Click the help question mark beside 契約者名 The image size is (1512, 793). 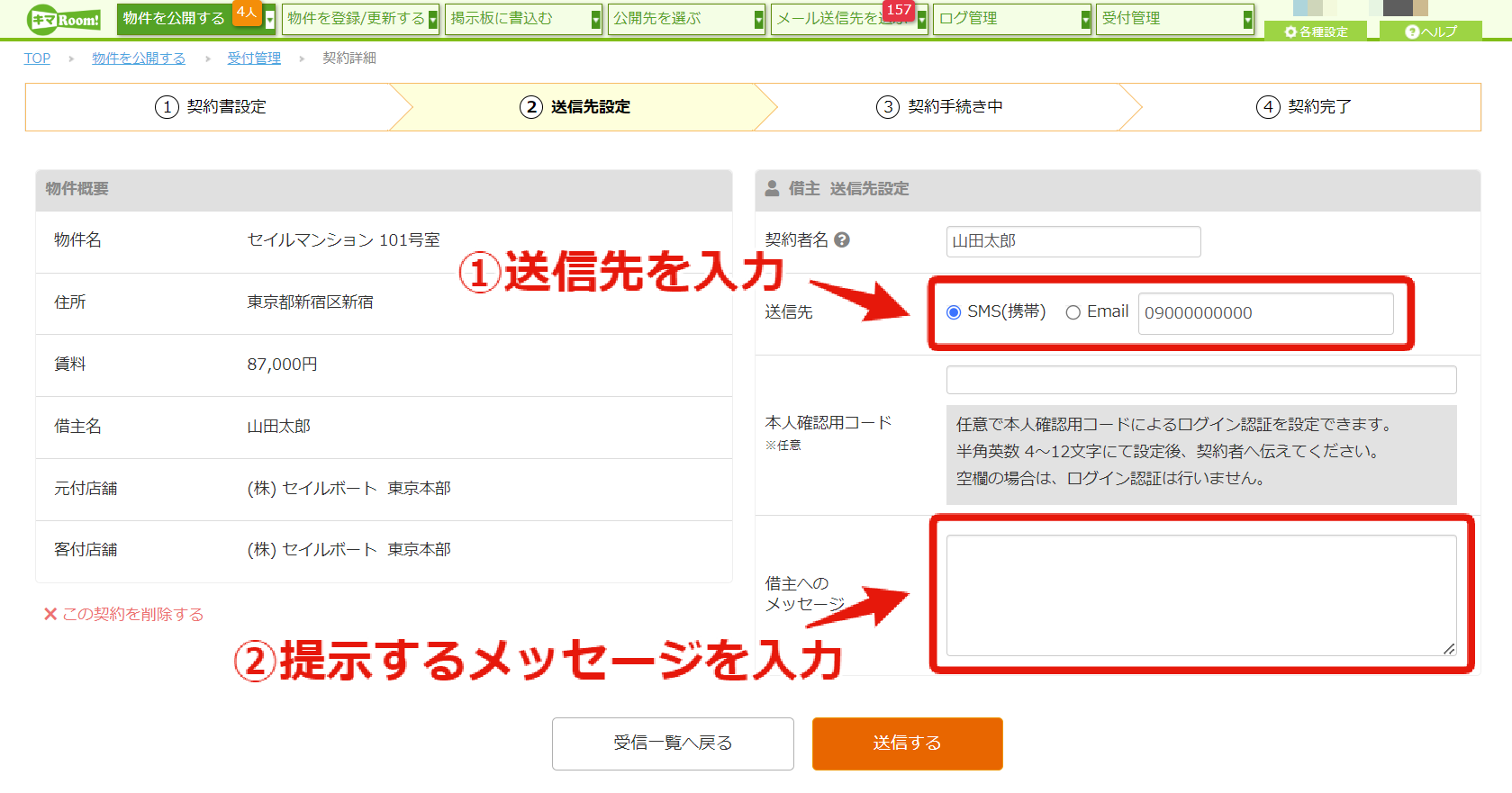[x=842, y=240]
